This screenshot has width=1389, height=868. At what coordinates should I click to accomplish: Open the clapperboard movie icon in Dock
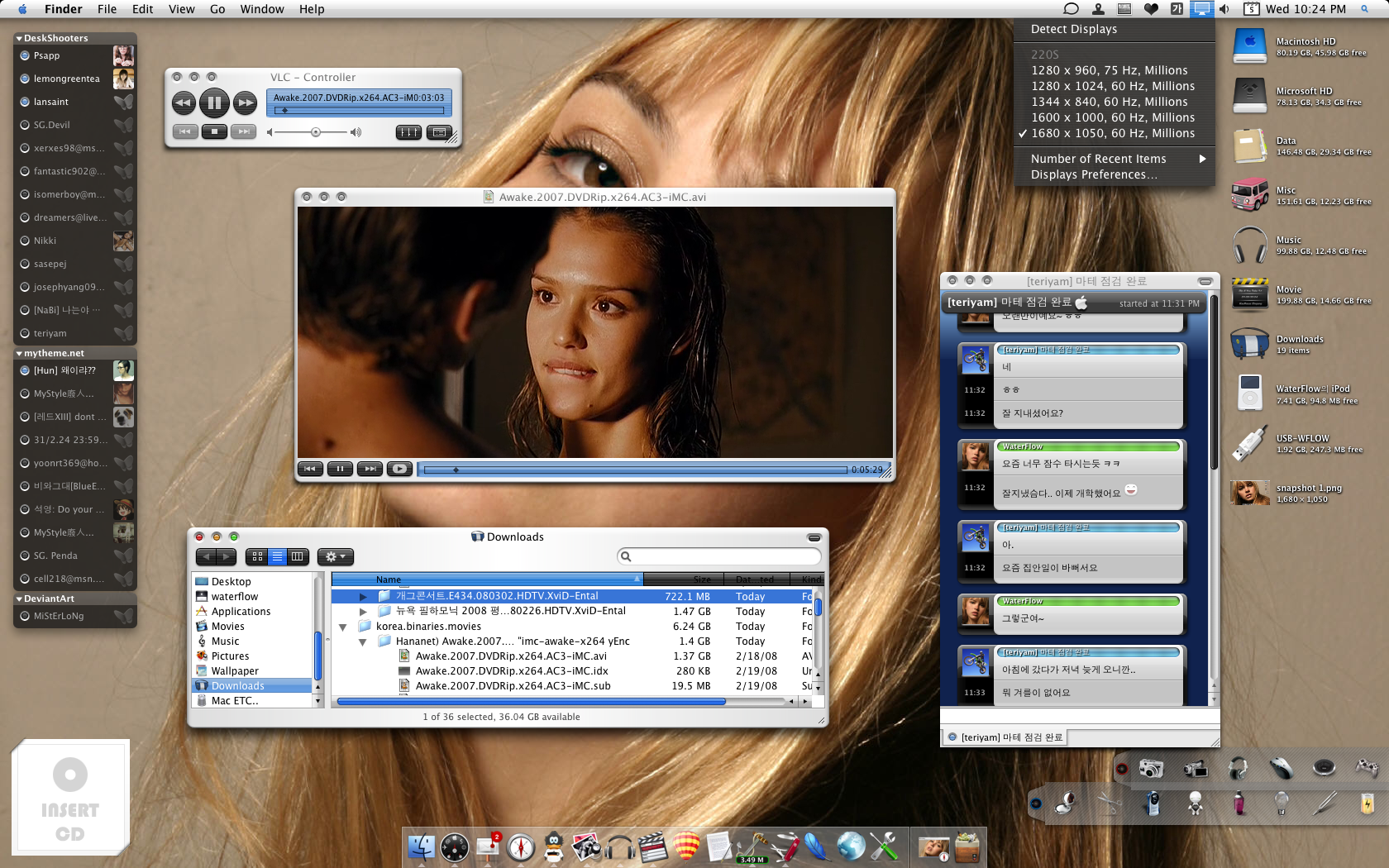pos(653,847)
